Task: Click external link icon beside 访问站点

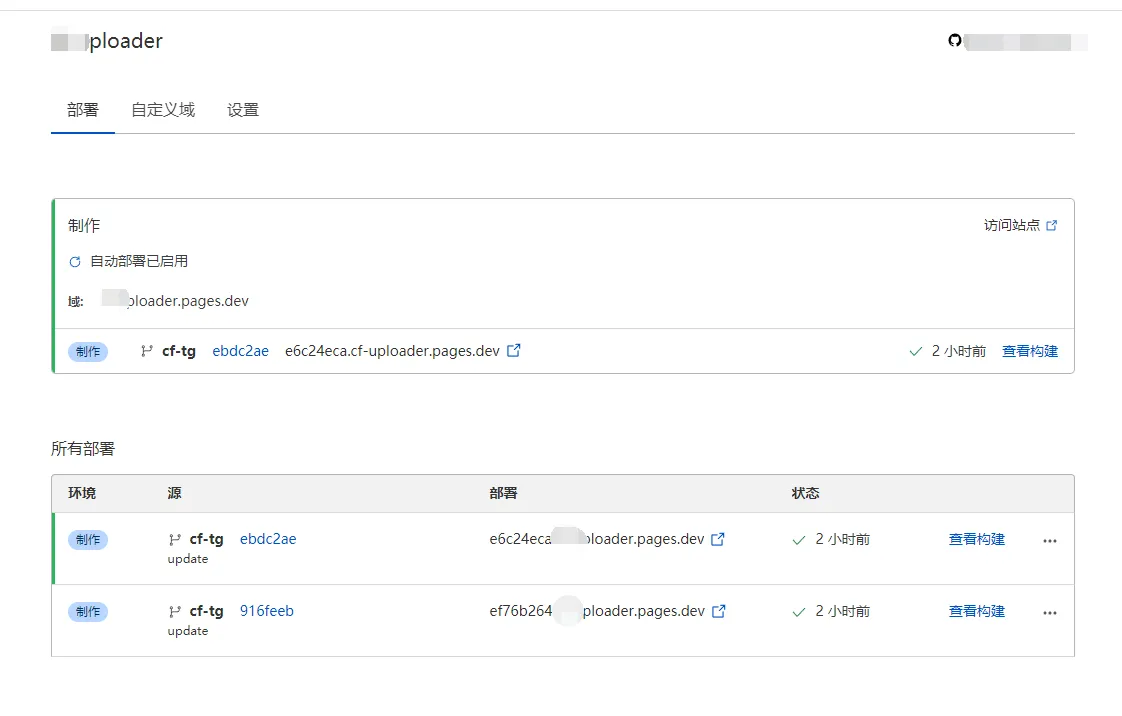Action: (x=1051, y=225)
